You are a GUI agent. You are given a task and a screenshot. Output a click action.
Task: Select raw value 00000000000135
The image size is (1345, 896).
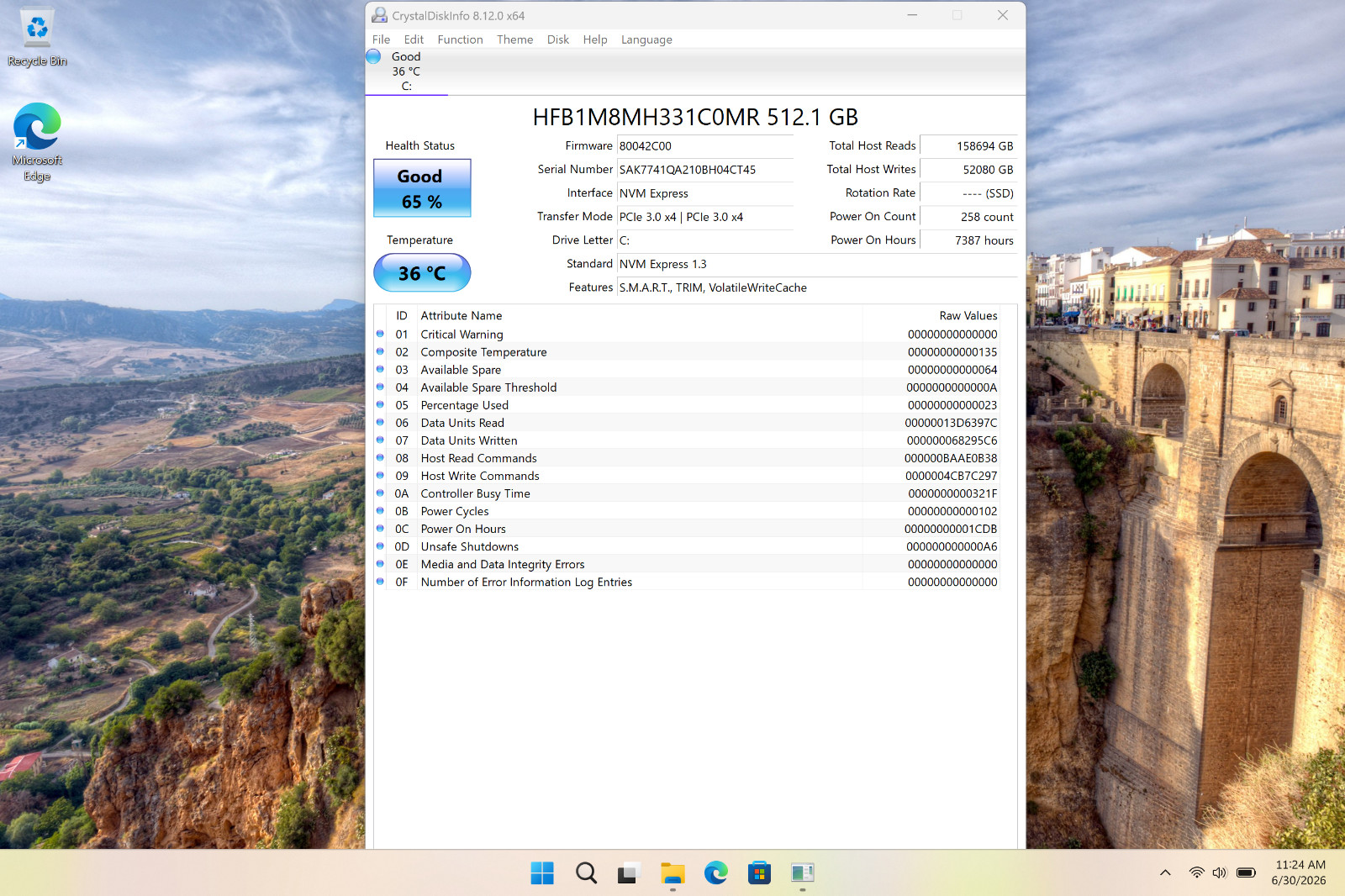pos(952,352)
